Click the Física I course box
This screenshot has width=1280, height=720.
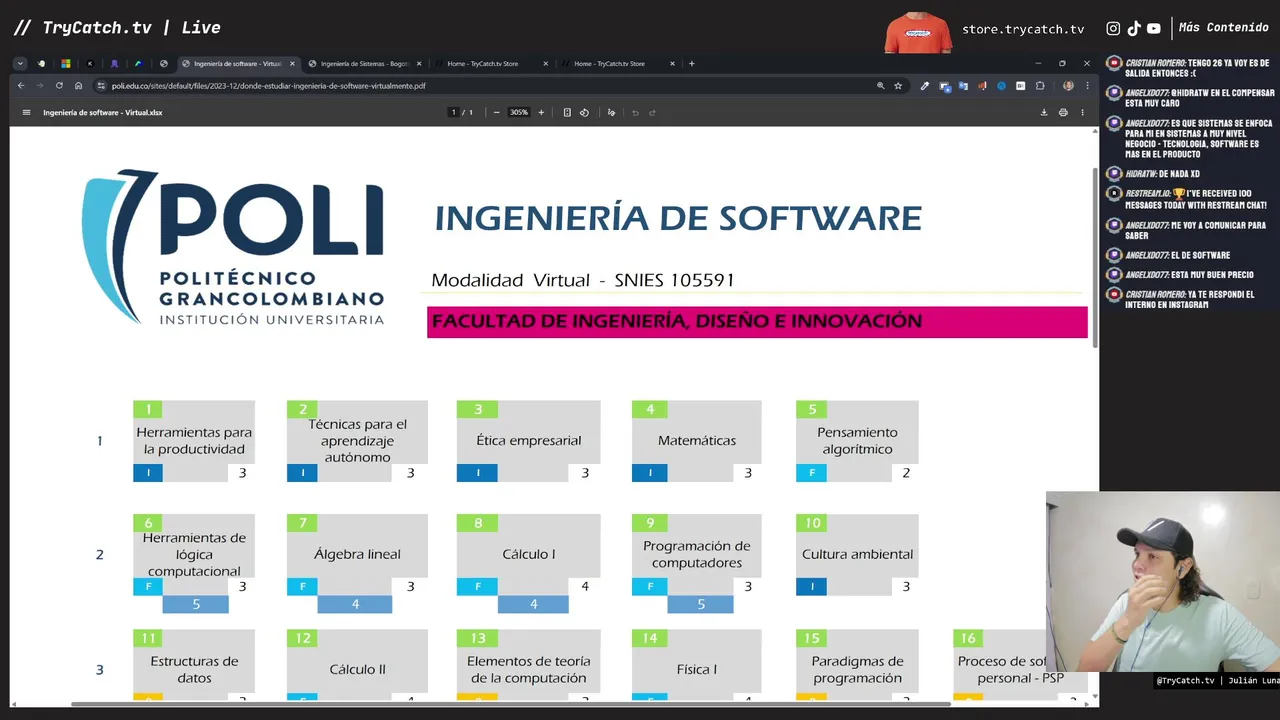click(697, 665)
